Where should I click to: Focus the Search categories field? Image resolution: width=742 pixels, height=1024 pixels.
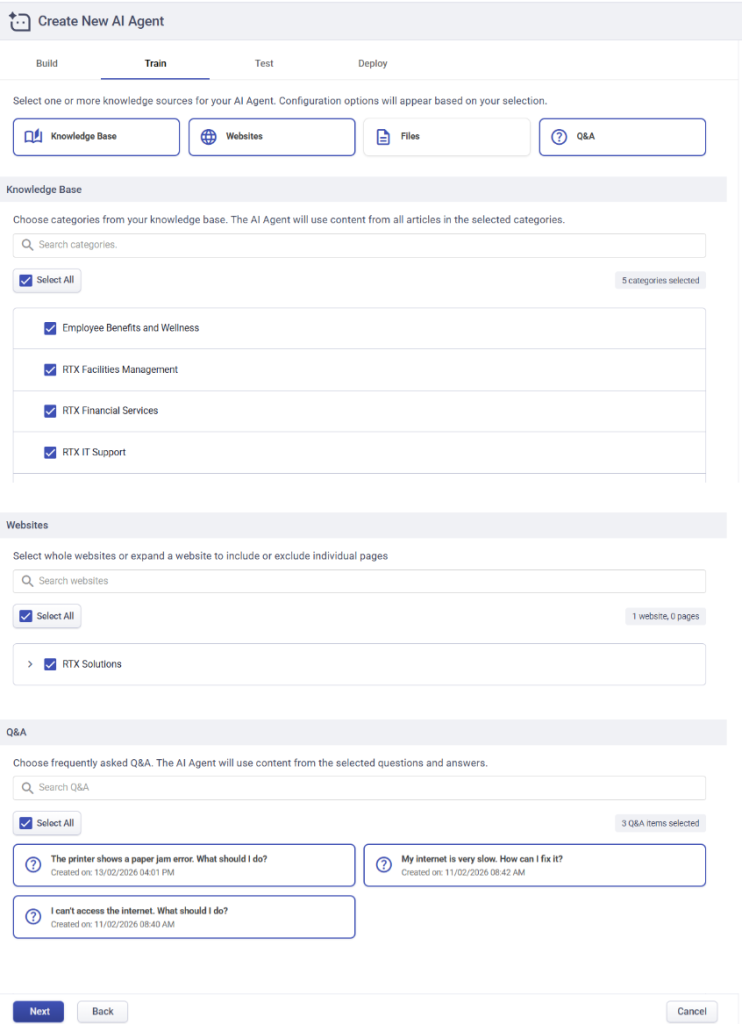click(360, 245)
